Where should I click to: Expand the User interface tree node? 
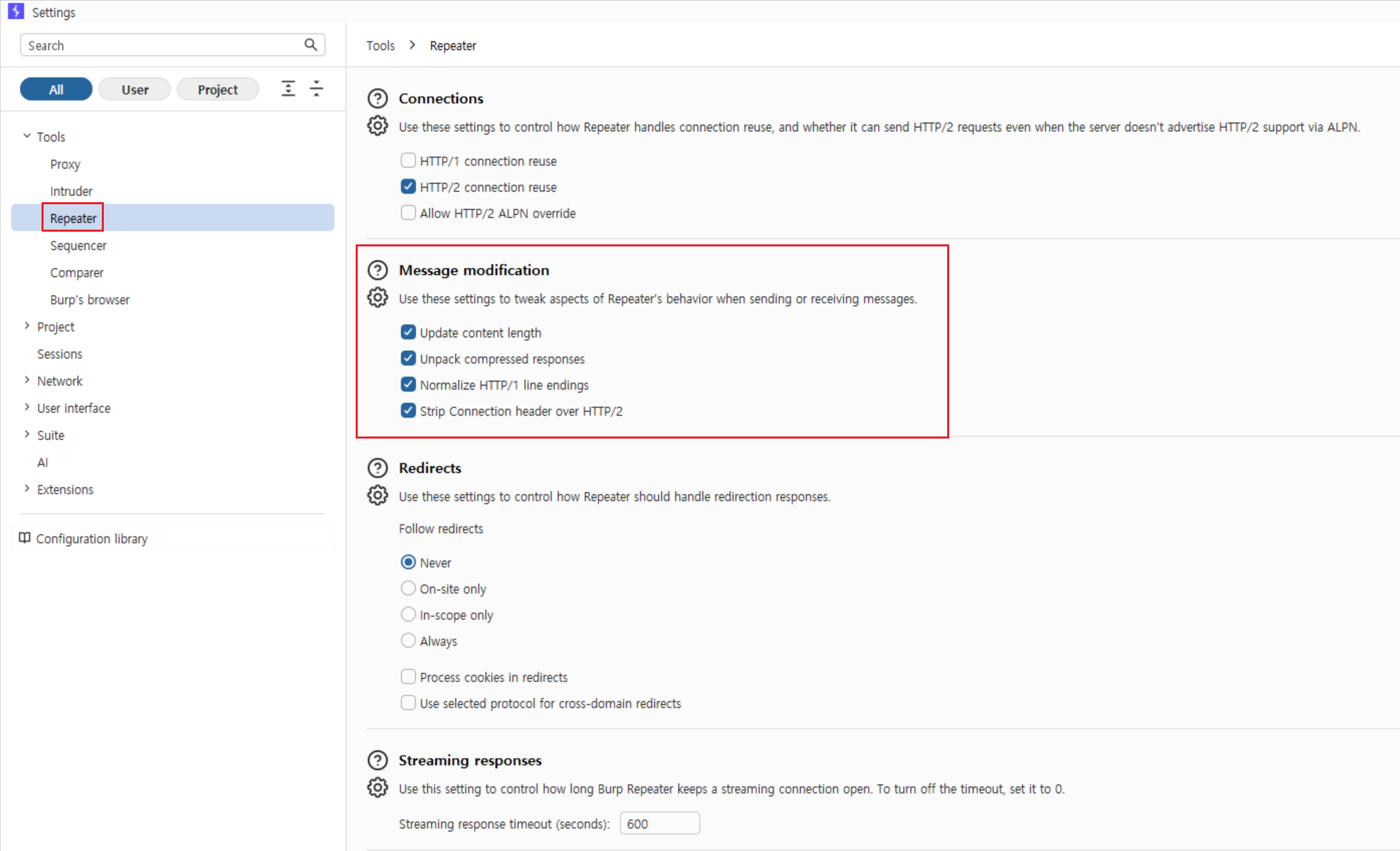pyautogui.click(x=27, y=407)
